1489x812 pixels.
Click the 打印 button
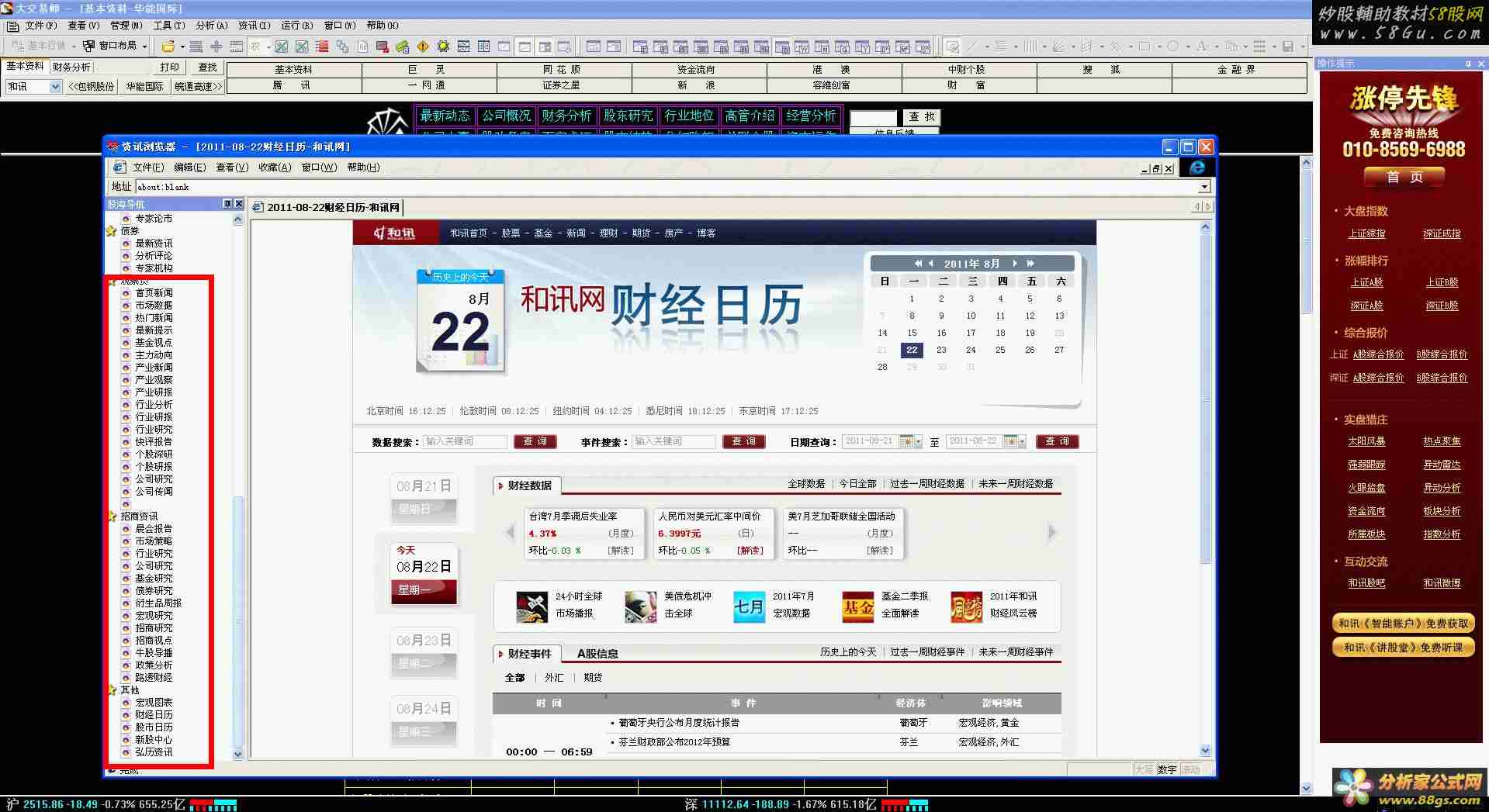click(169, 67)
